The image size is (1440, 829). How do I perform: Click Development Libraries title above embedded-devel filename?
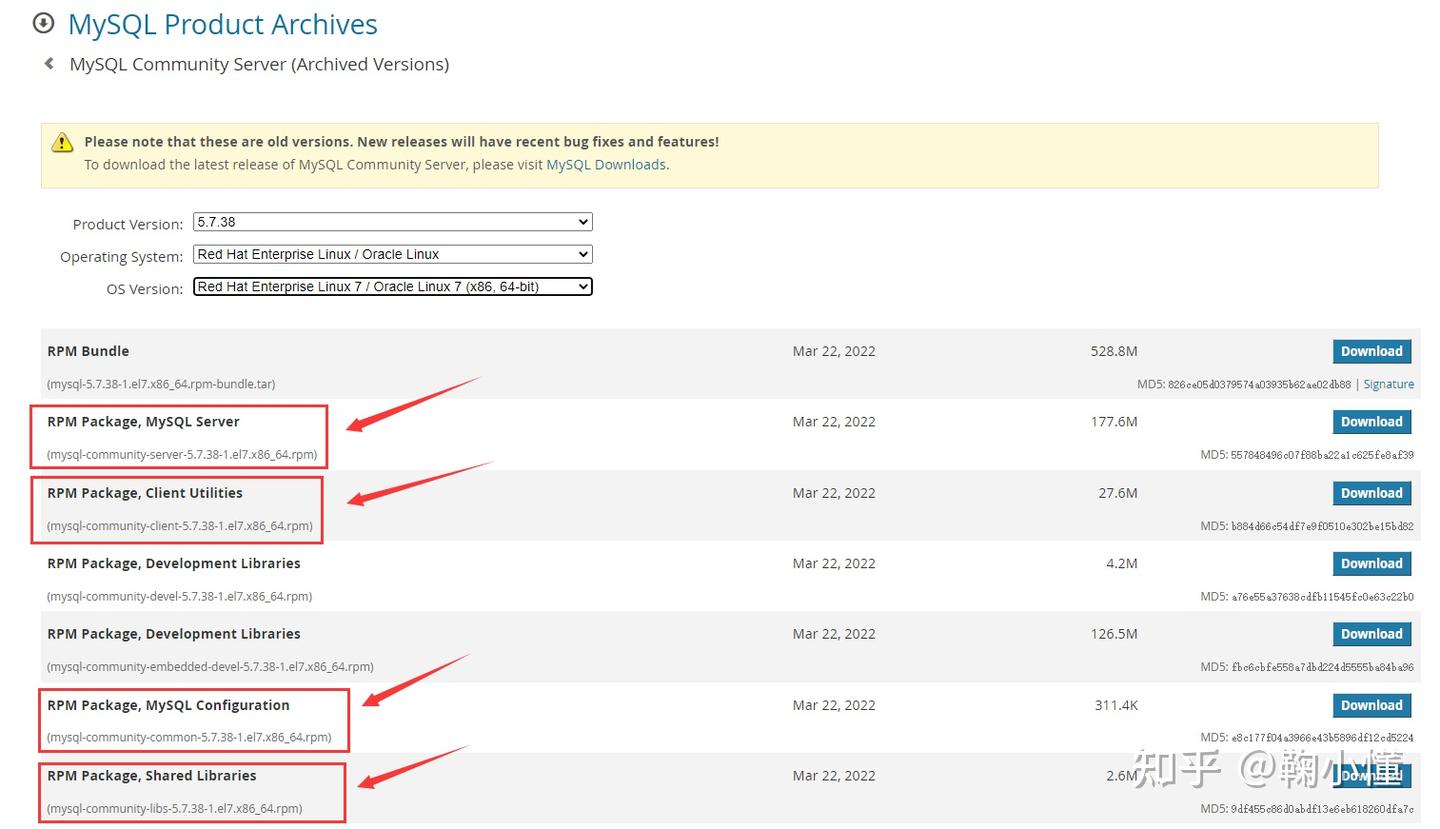(174, 634)
